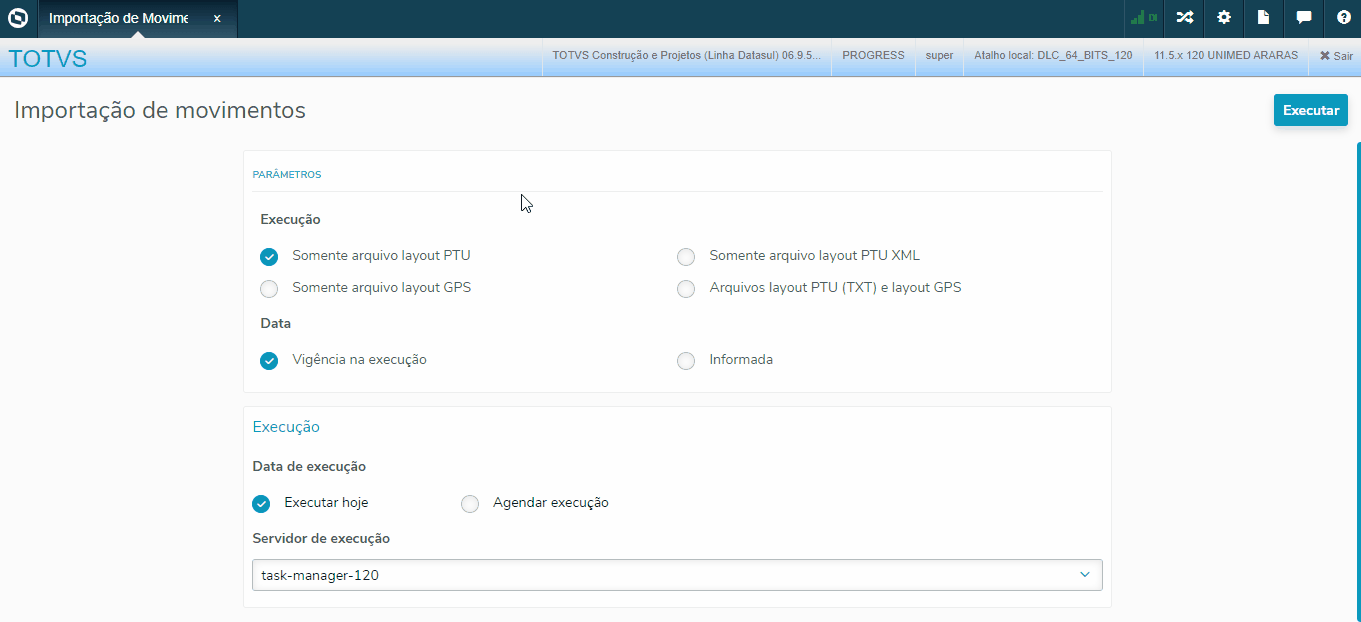
Task: Switch to the 'Importação de Movimentos' tab
Action: 118,18
